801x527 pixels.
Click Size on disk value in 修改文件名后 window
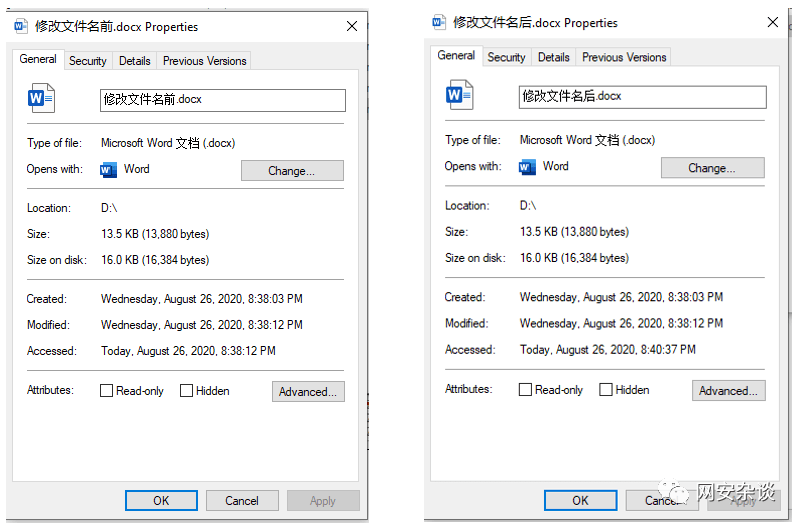pyautogui.click(x=574, y=258)
